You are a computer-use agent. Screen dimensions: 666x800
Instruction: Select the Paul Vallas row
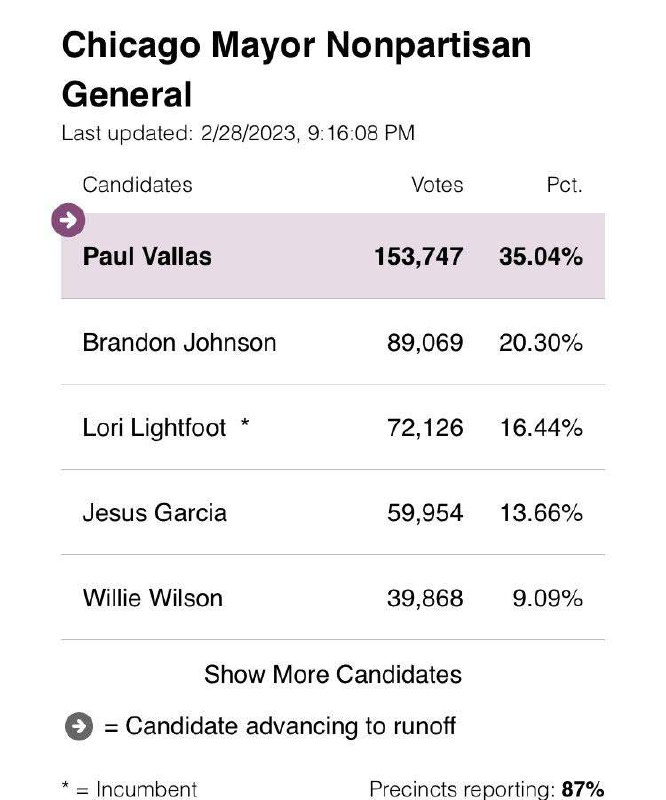tap(333, 256)
